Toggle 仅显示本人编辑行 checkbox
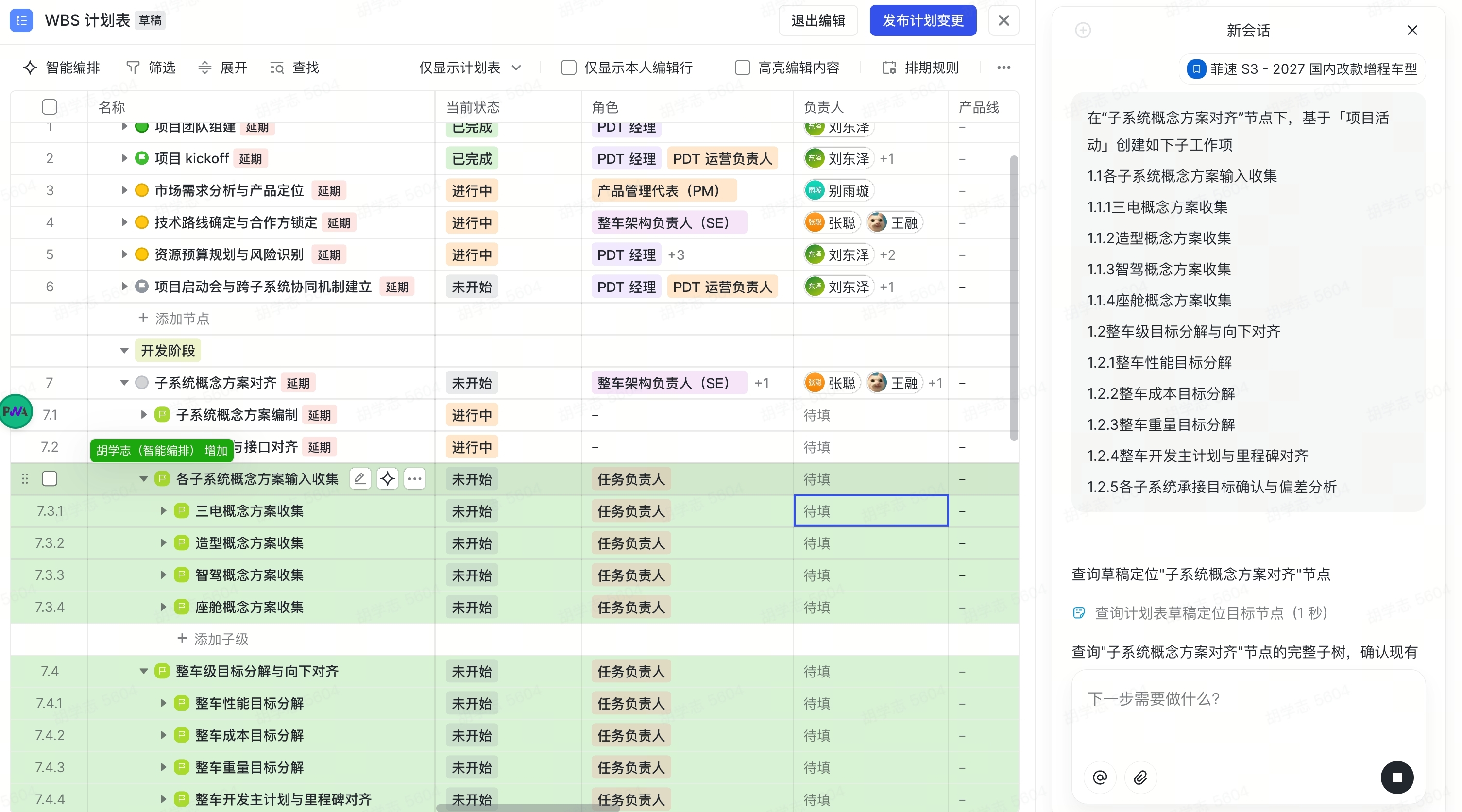The height and width of the screenshot is (812, 1462). click(x=568, y=68)
